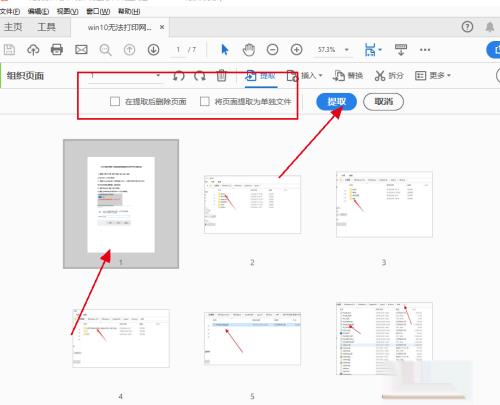Select page 5 thumbnail

click(252, 339)
